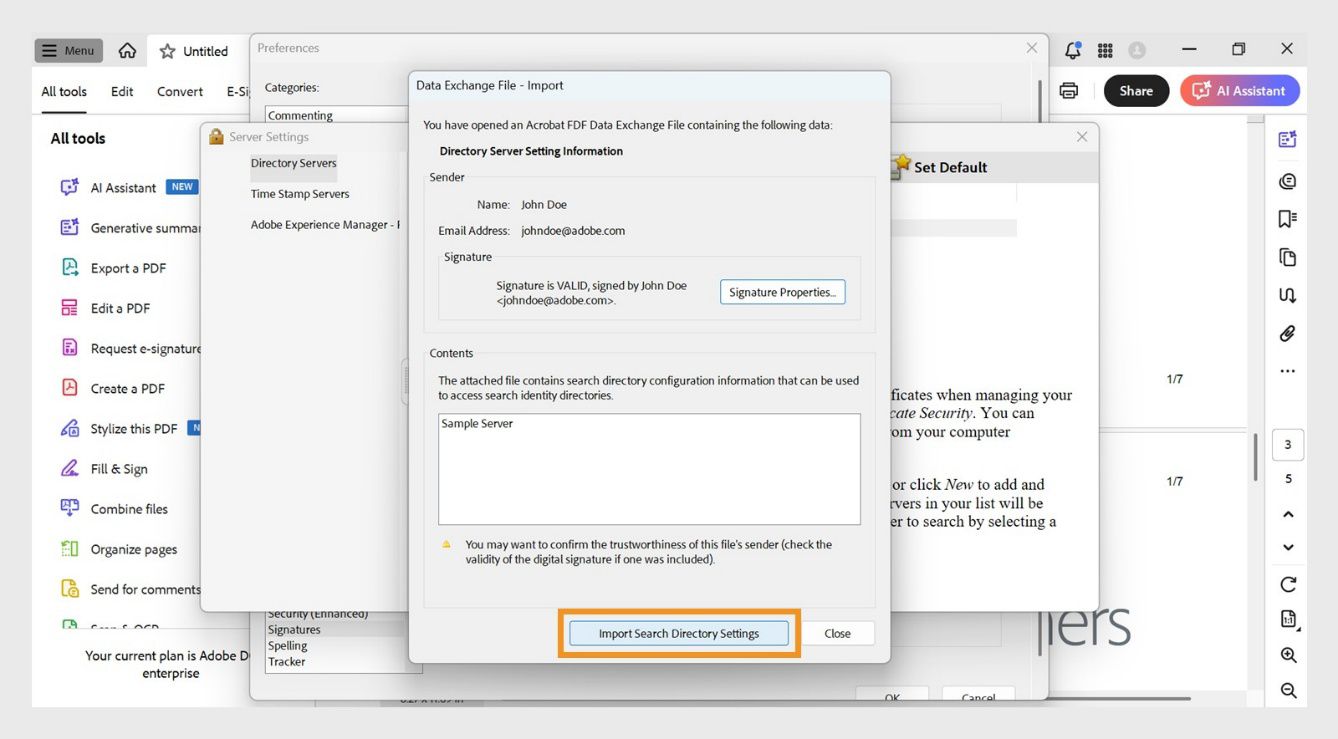Click Import Search Directory Settings
Viewport: 1338px width, 739px height.
tap(678, 633)
